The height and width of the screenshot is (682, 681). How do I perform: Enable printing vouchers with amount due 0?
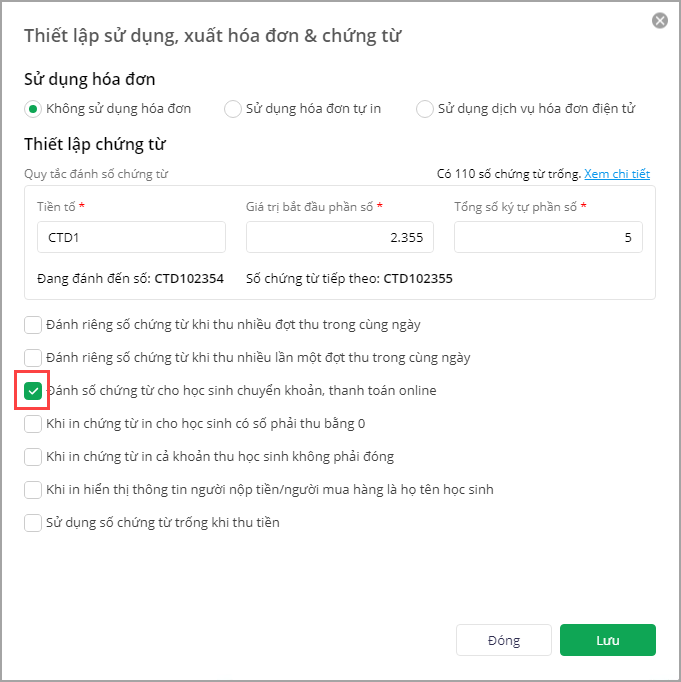pos(33,423)
